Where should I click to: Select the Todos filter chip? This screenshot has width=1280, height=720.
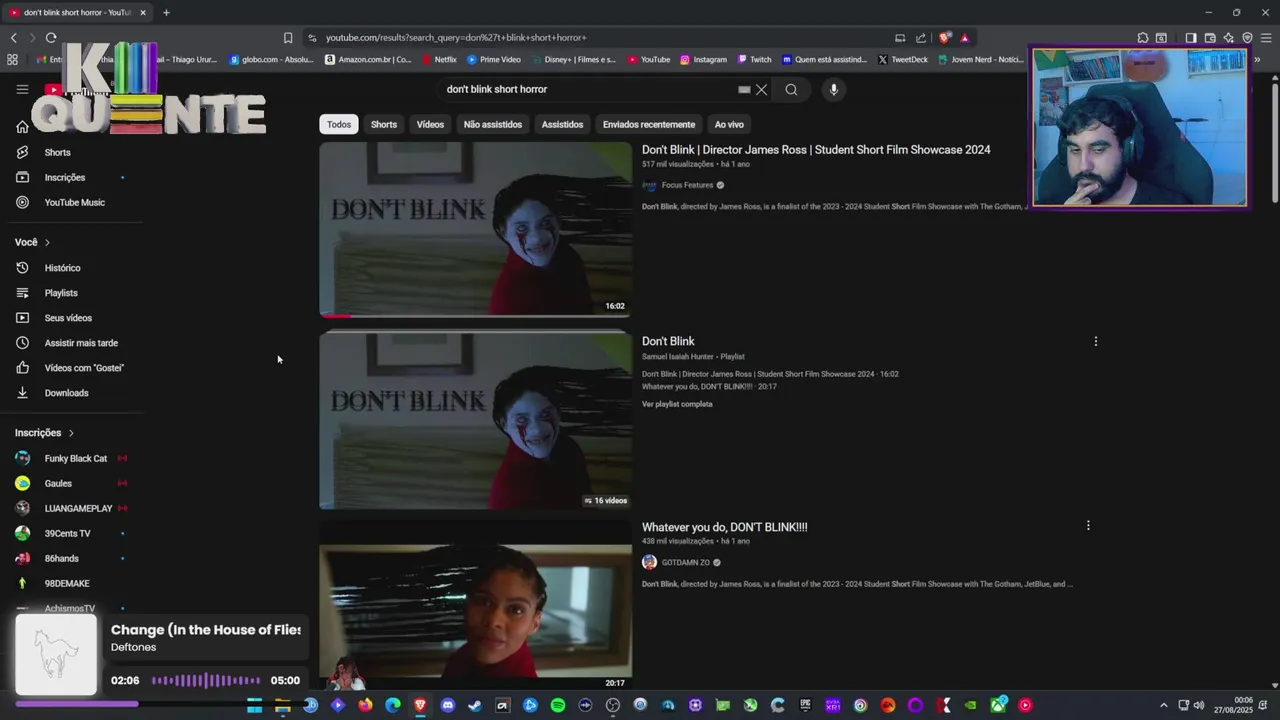[x=339, y=124]
